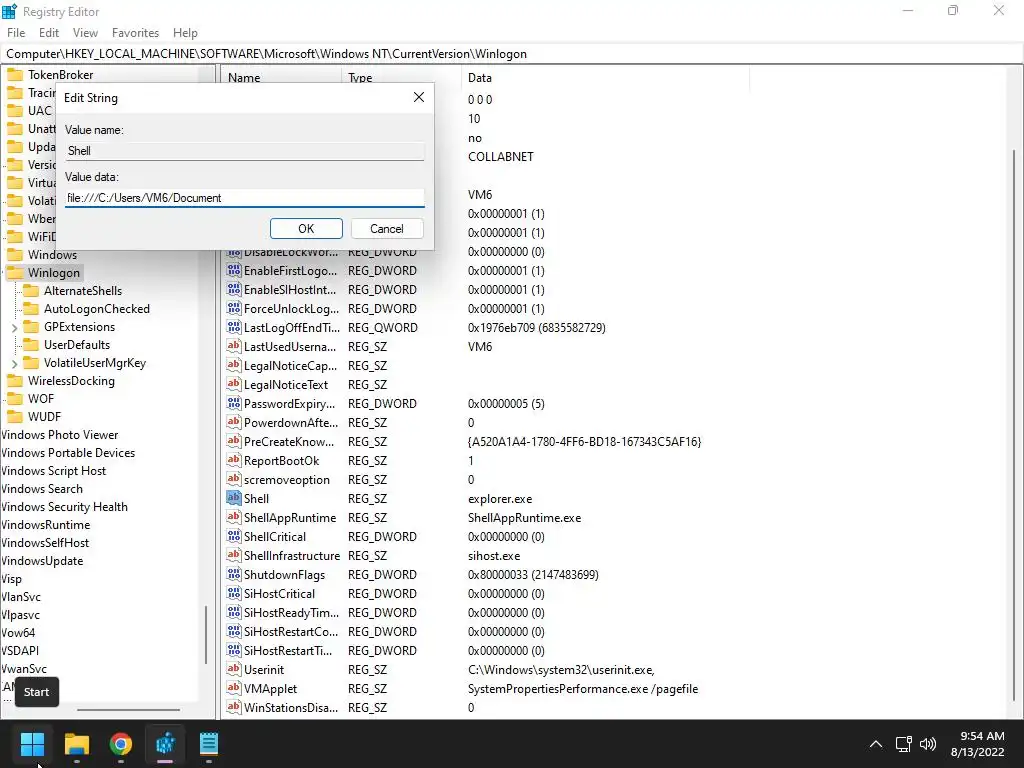Open the Help menu
This screenshot has width=1024, height=768.
click(x=185, y=33)
